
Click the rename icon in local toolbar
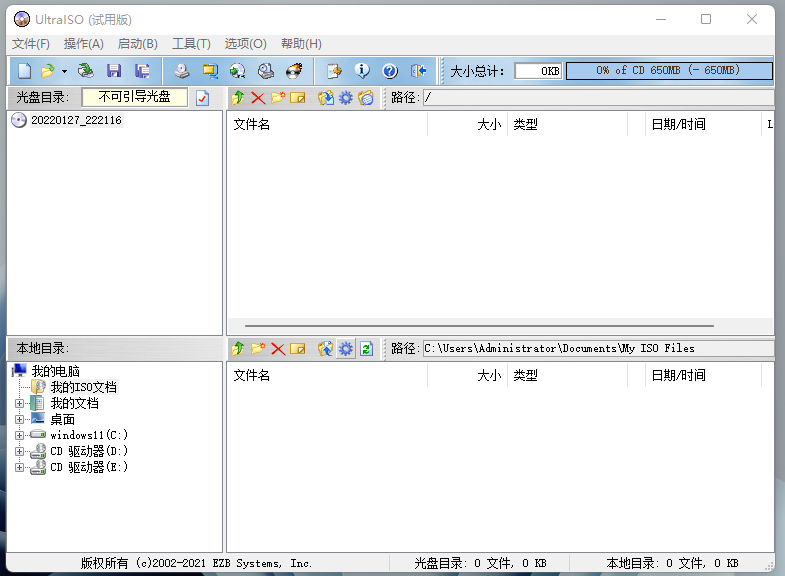tap(298, 349)
